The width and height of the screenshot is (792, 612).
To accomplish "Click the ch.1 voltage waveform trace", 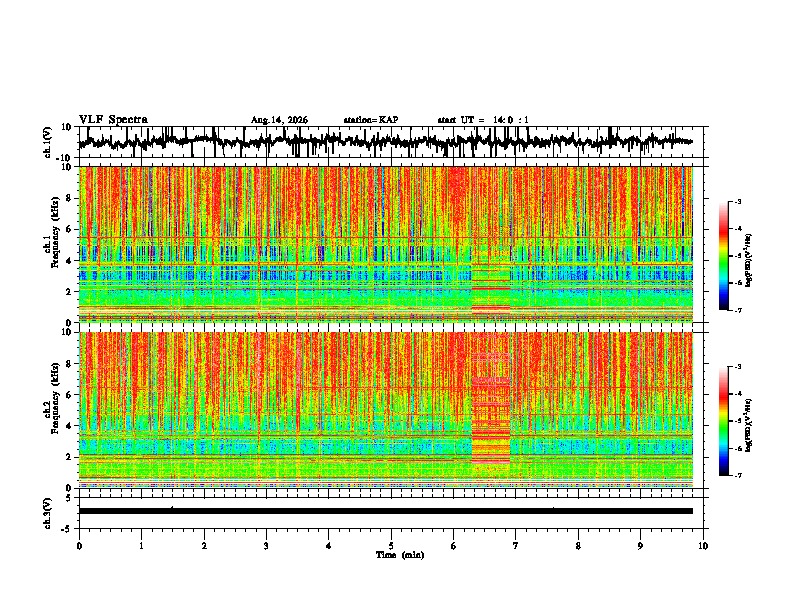I will (x=386, y=142).
